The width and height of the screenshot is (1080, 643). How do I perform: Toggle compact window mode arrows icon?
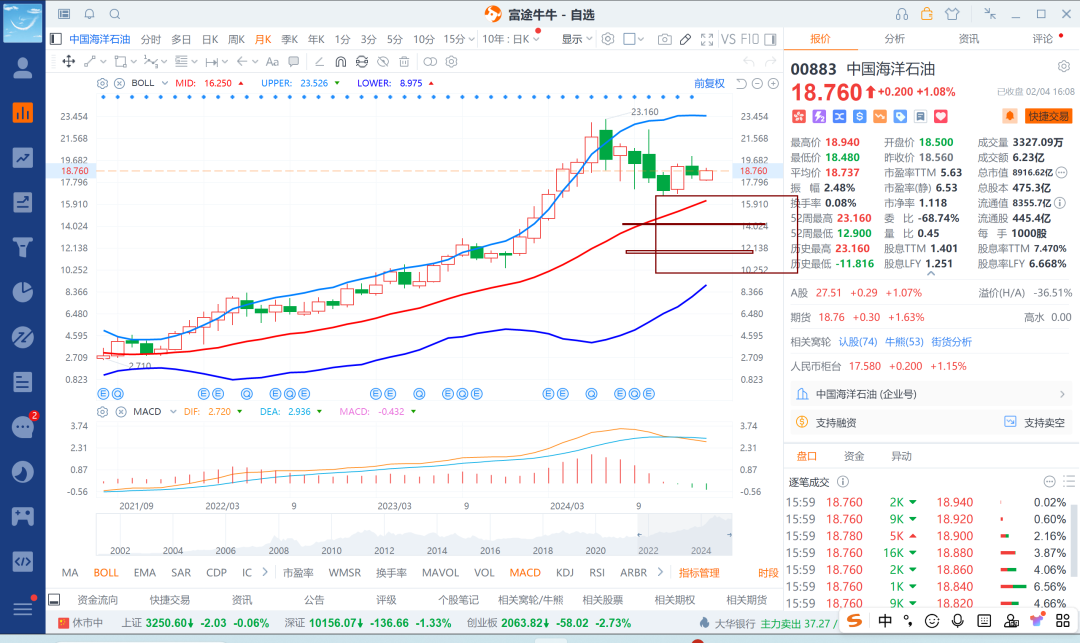coord(990,14)
